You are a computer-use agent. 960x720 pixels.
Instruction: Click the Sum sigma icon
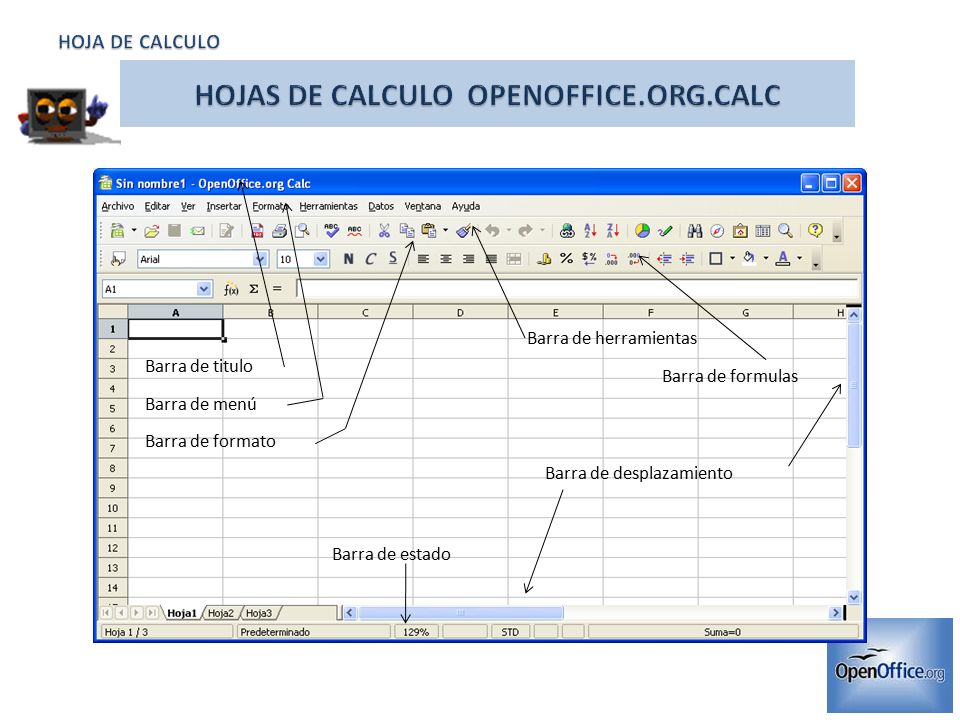click(x=253, y=289)
